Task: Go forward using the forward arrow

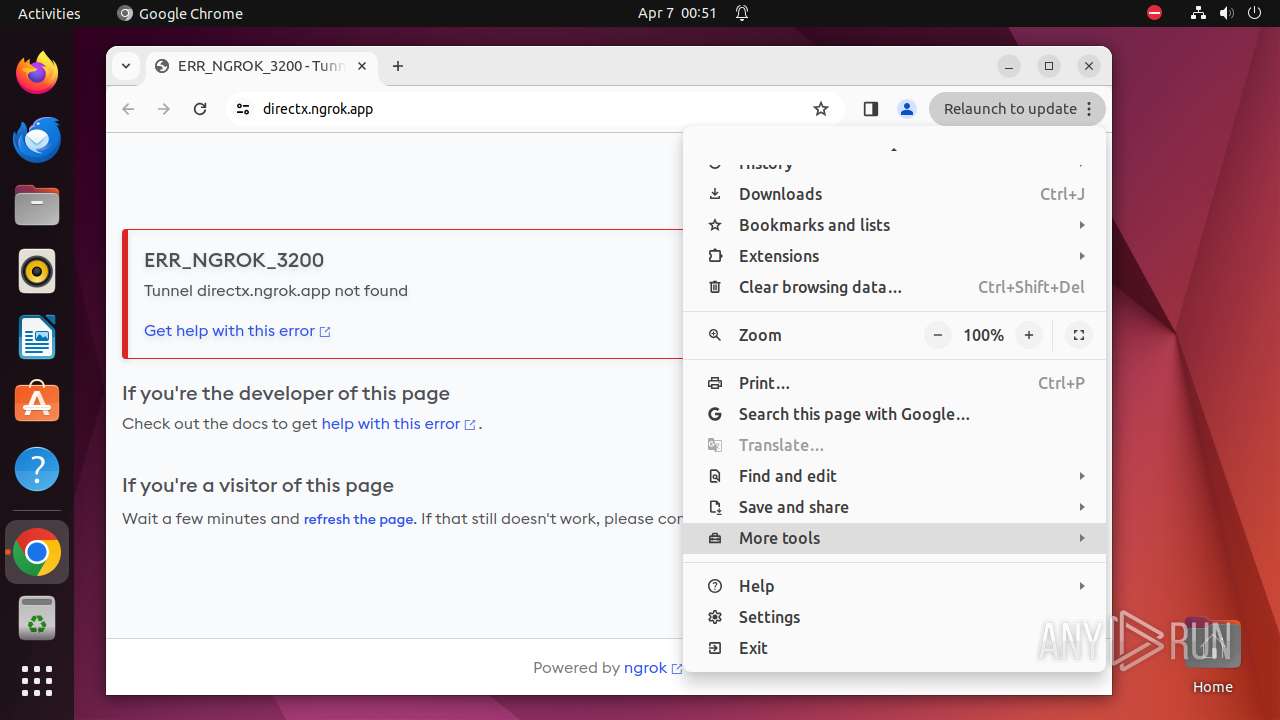Action: pyautogui.click(x=164, y=109)
